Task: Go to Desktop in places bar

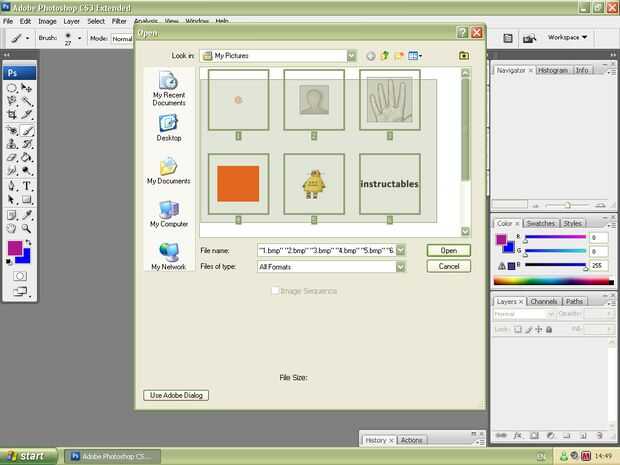Action: (x=169, y=128)
